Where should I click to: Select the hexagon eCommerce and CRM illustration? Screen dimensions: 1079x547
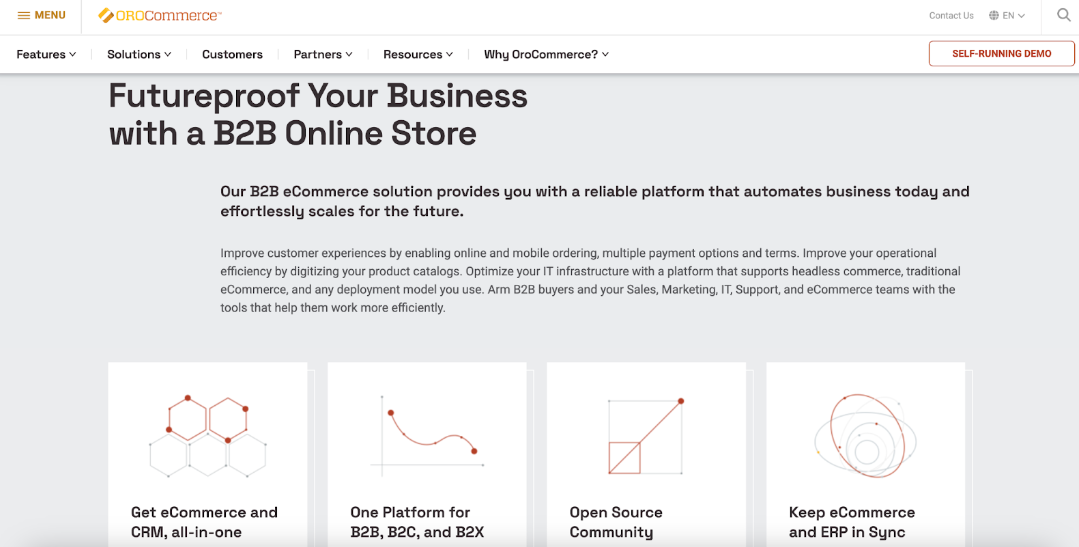point(208,437)
